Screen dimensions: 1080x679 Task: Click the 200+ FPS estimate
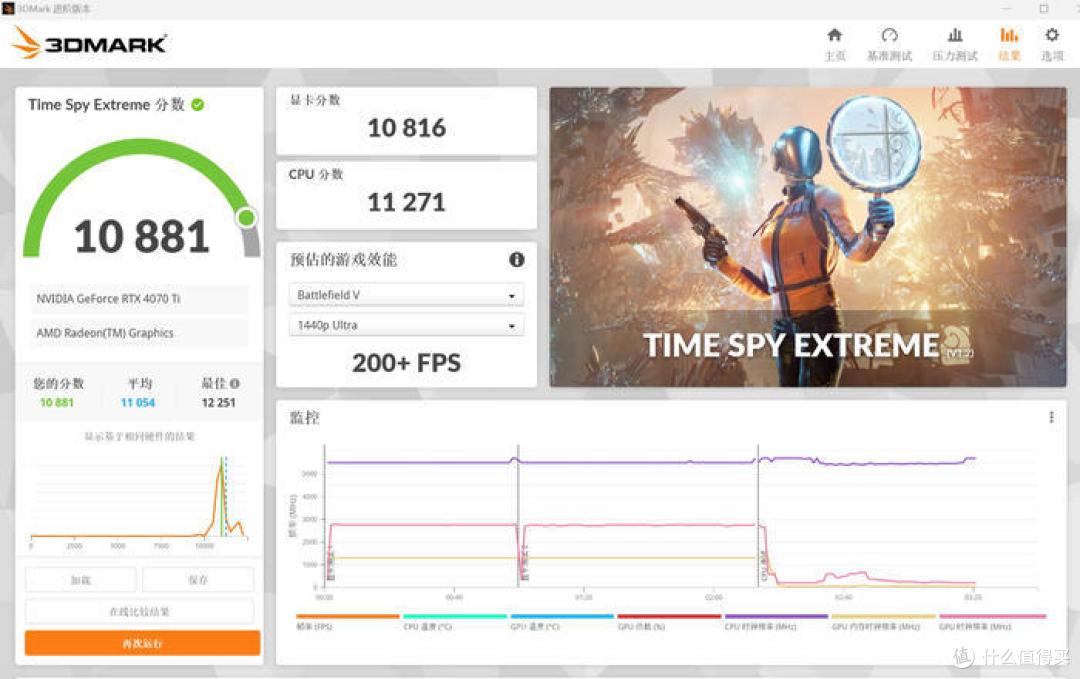406,363
